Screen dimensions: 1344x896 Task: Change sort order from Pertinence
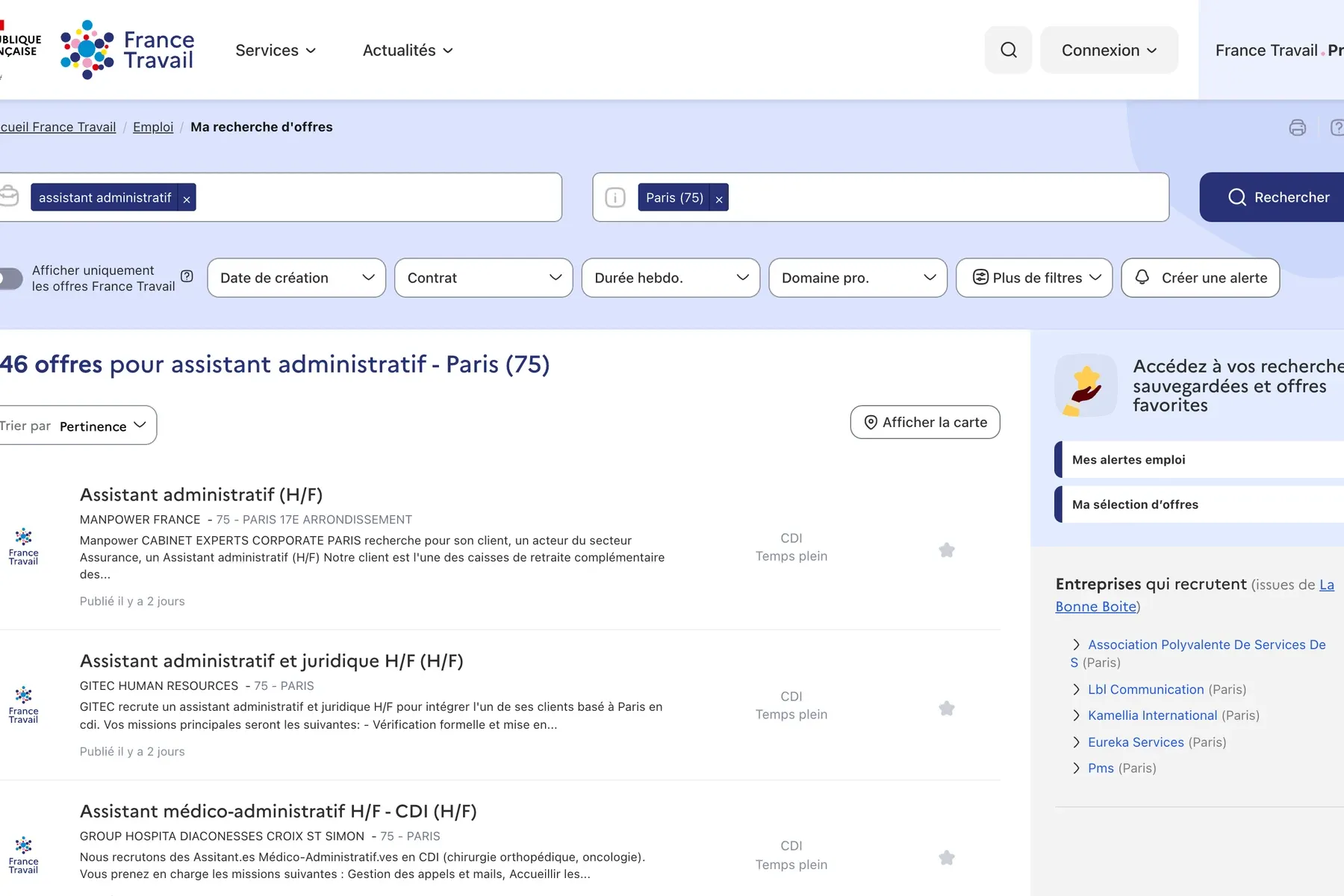click(78, 426)
